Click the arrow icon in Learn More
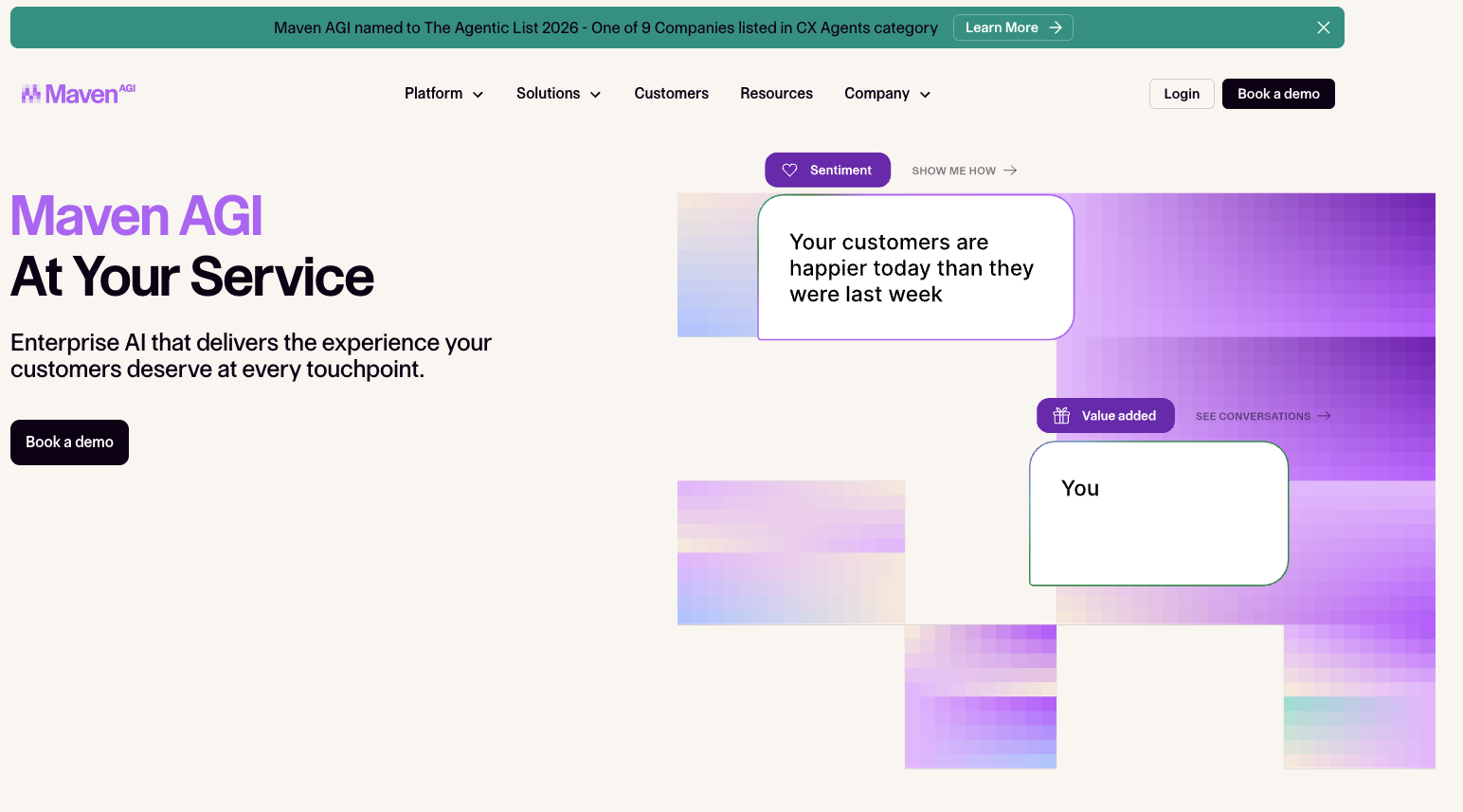The image size is (1463, 812). (x=1056, y=27)
